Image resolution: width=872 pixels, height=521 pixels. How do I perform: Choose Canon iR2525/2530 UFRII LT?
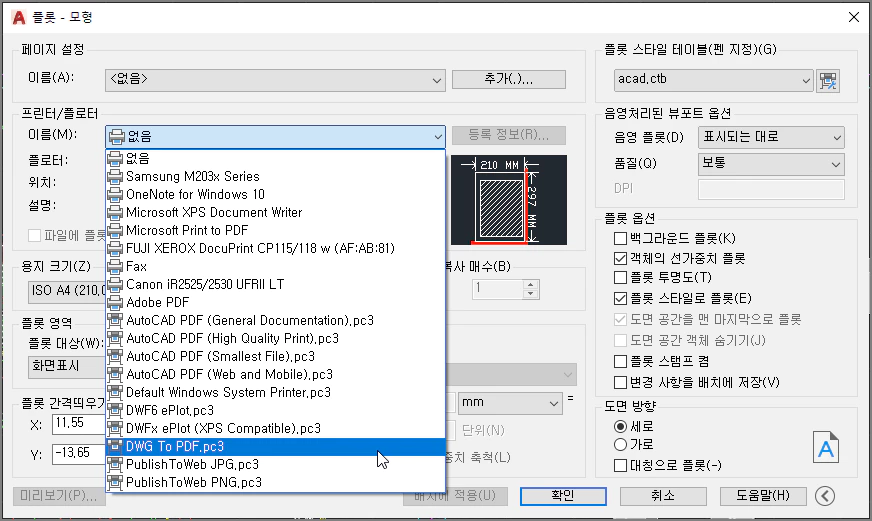pyautogui.click(x=276, y=284)
